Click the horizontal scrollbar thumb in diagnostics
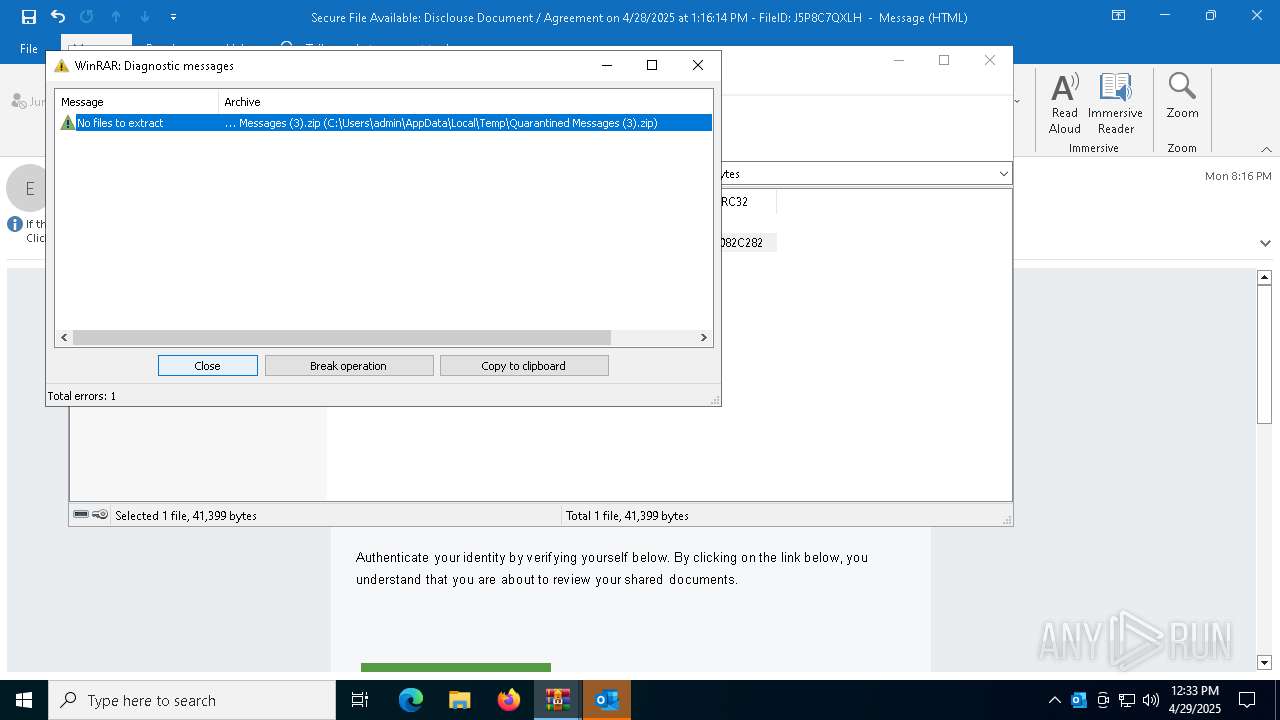 (341, 338)
